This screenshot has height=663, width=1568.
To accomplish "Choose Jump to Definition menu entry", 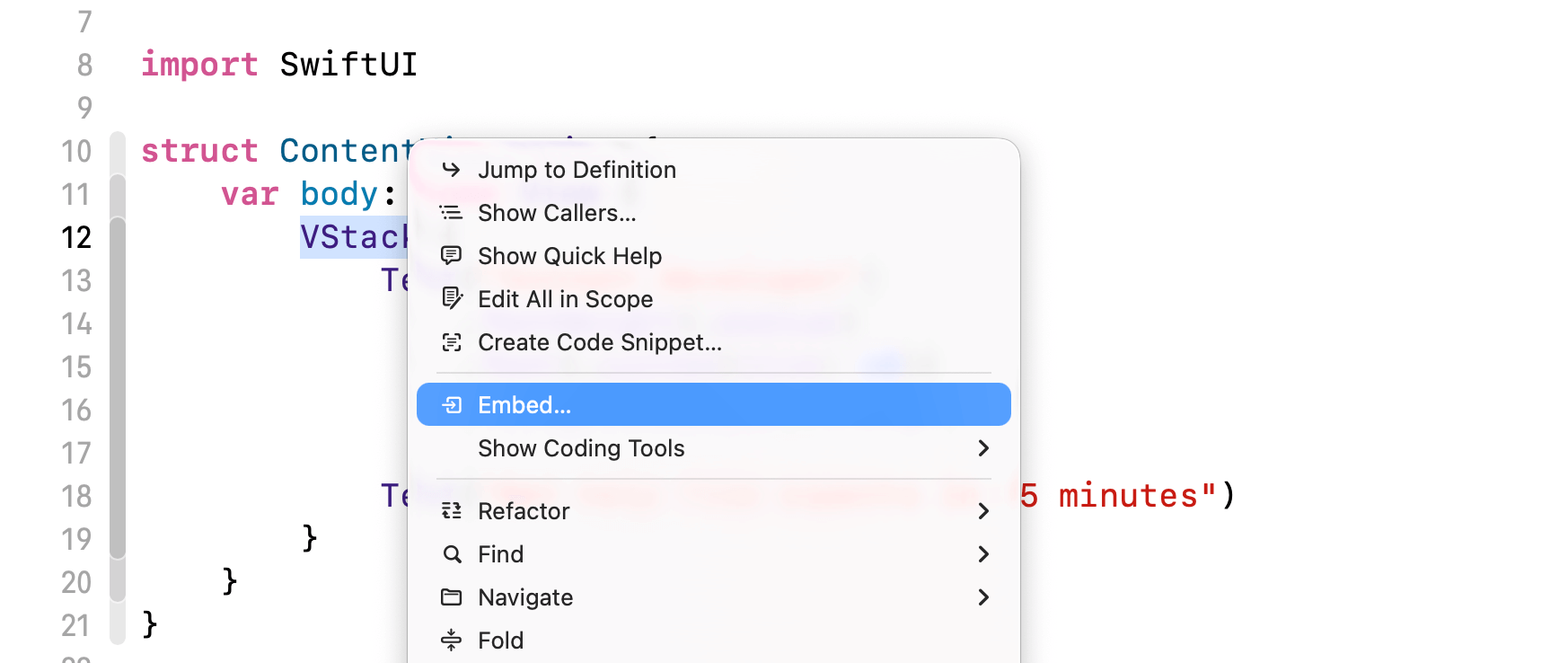I will coord(577,170).
